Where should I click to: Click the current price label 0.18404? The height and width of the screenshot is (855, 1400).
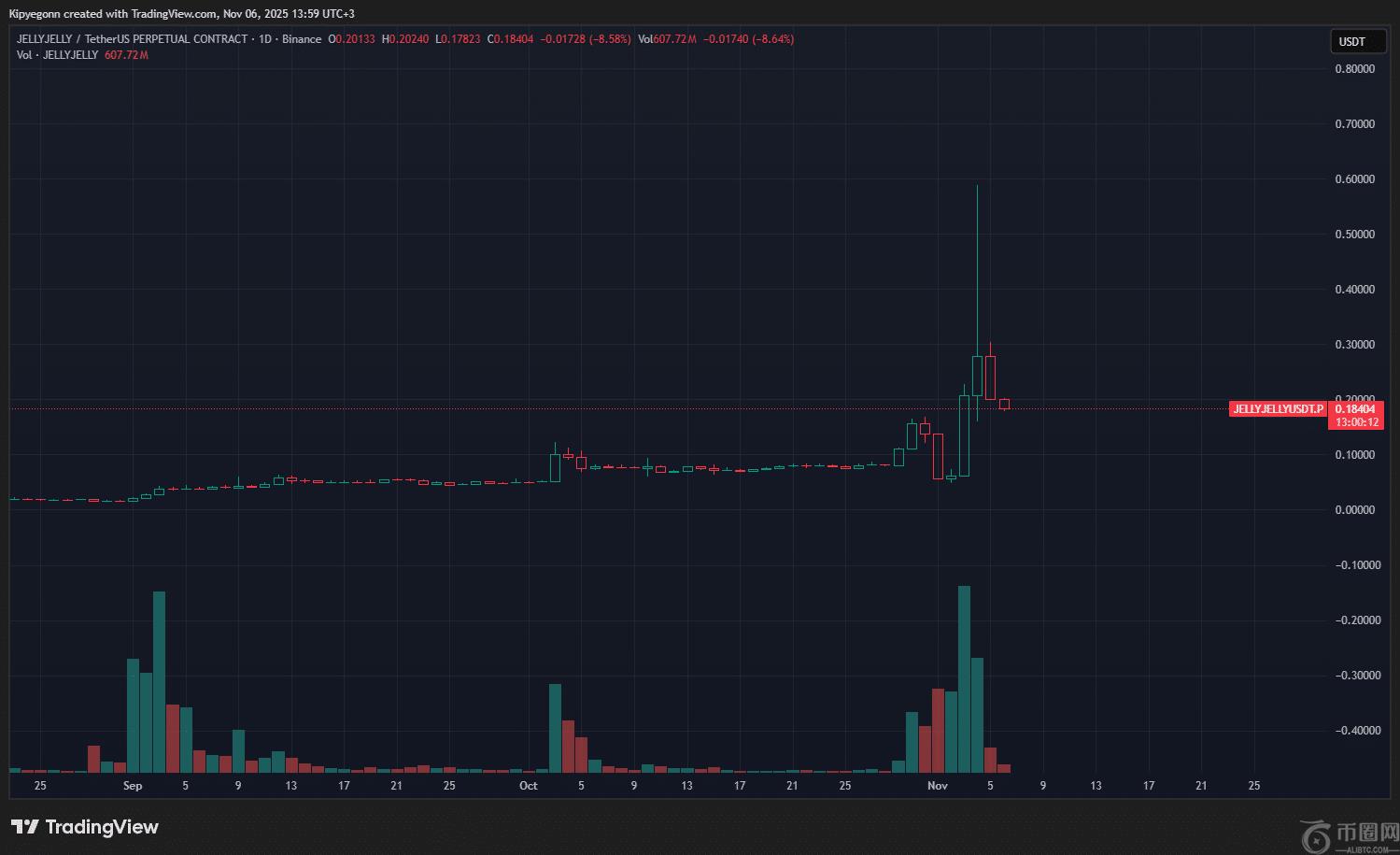1354,409
